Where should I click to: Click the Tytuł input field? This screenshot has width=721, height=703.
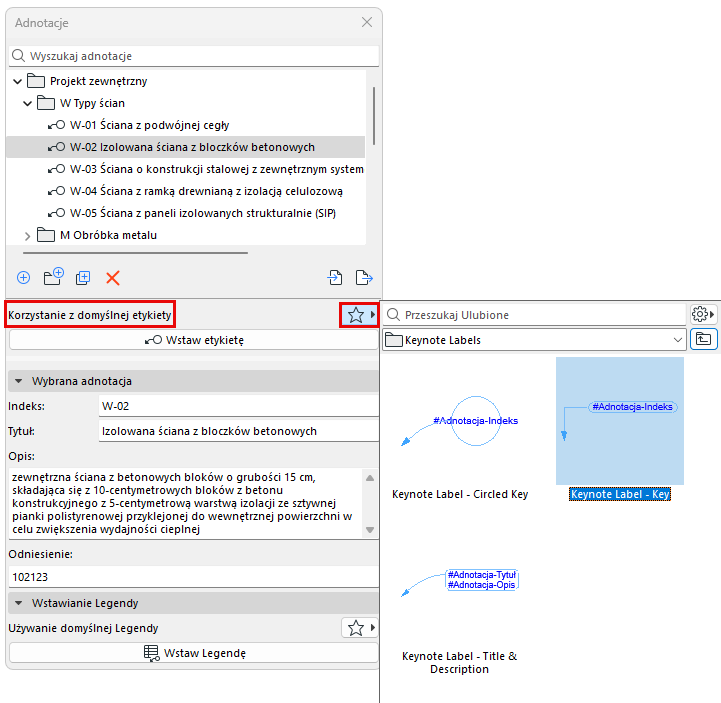(239, 431)
